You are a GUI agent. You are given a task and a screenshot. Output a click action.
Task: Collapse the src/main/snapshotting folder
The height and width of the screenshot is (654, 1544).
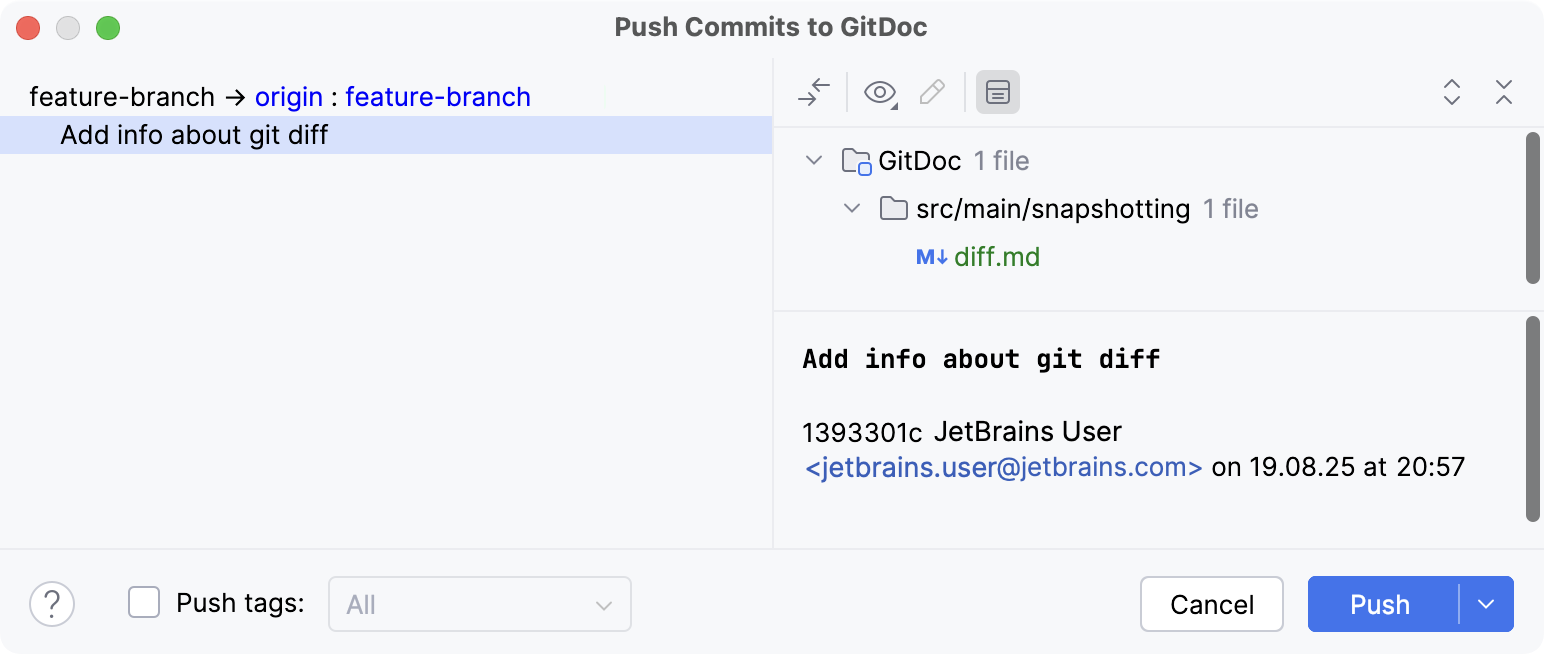tap(851, 209)
